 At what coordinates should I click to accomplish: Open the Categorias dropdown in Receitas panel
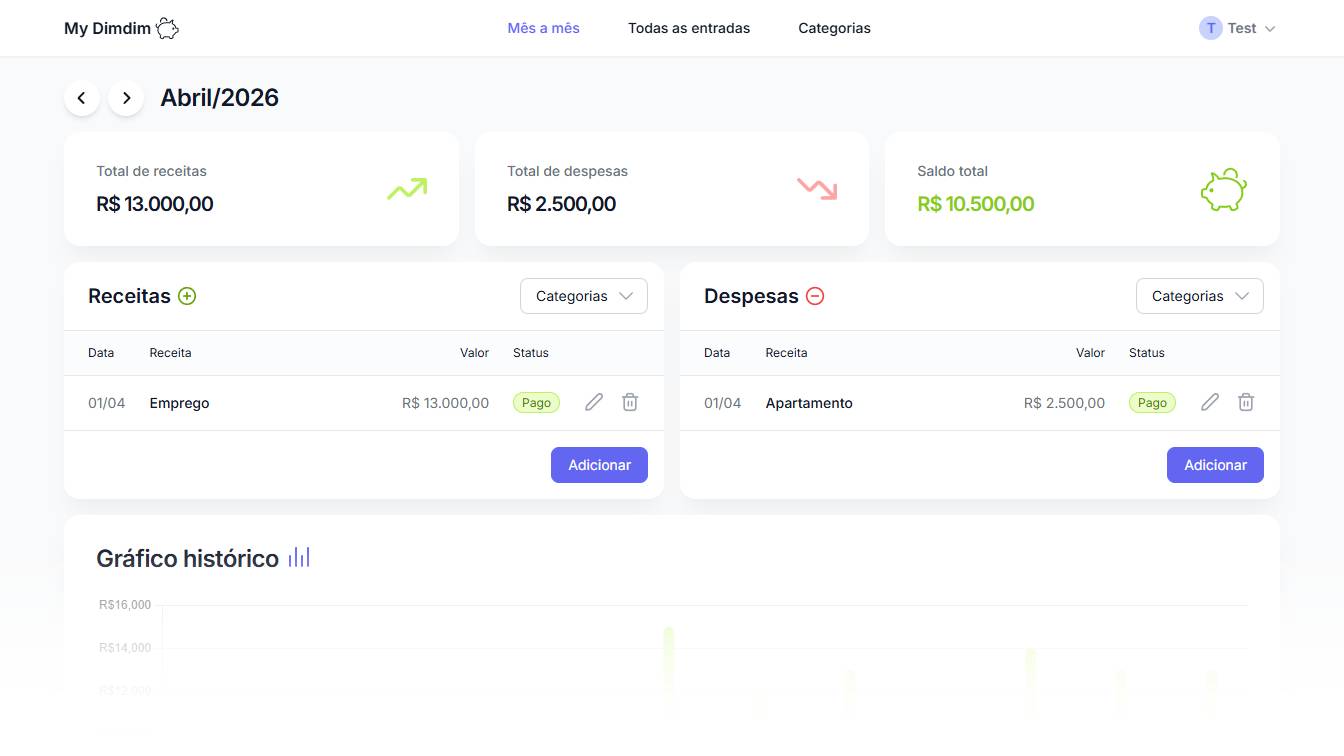tap(584, 296)
